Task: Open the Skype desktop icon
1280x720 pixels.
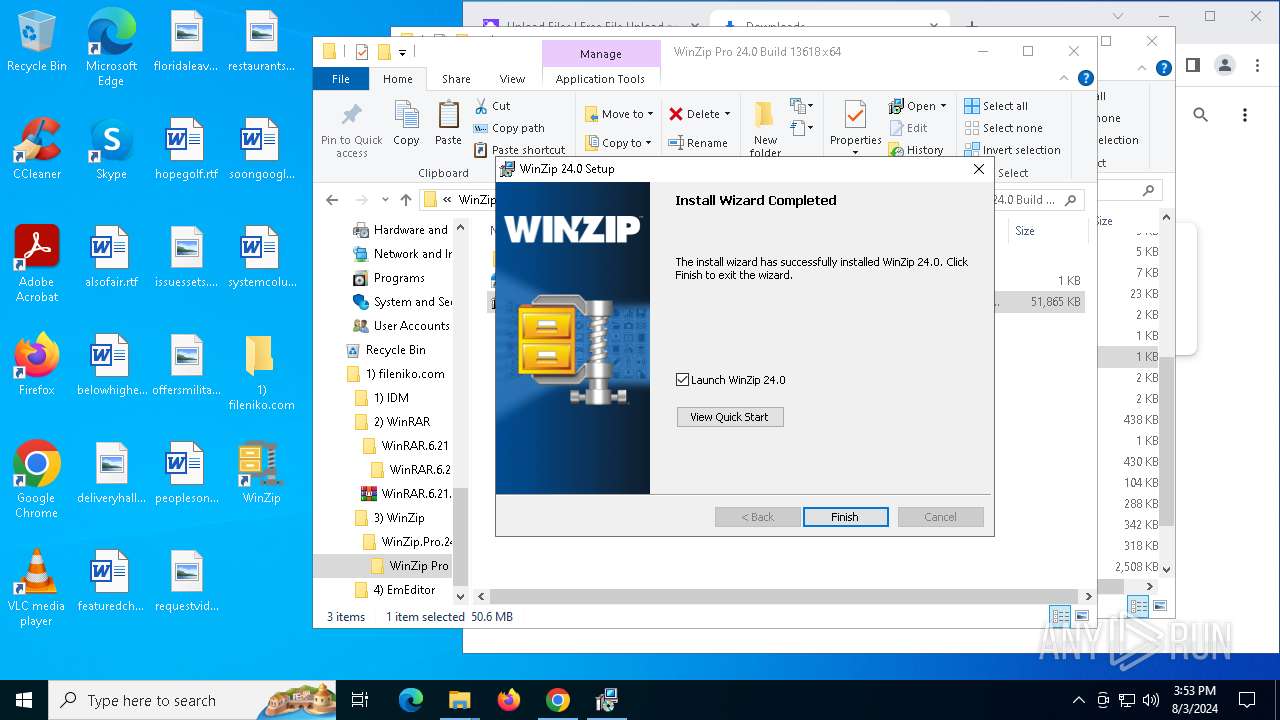Action: click(x=111, y=150)
